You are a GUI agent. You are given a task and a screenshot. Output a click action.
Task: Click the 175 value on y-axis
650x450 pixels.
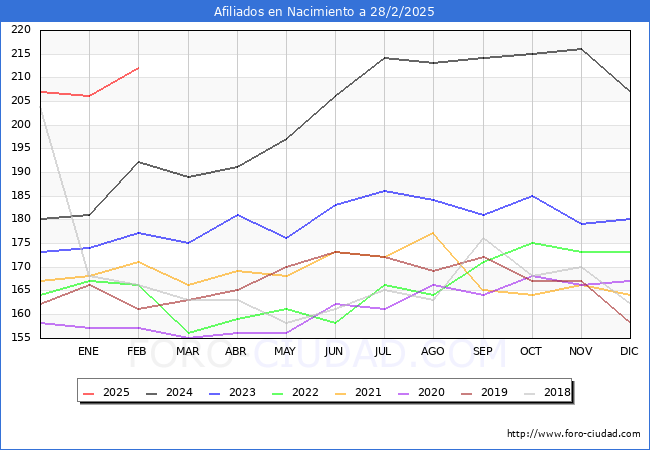pos(21,242)
